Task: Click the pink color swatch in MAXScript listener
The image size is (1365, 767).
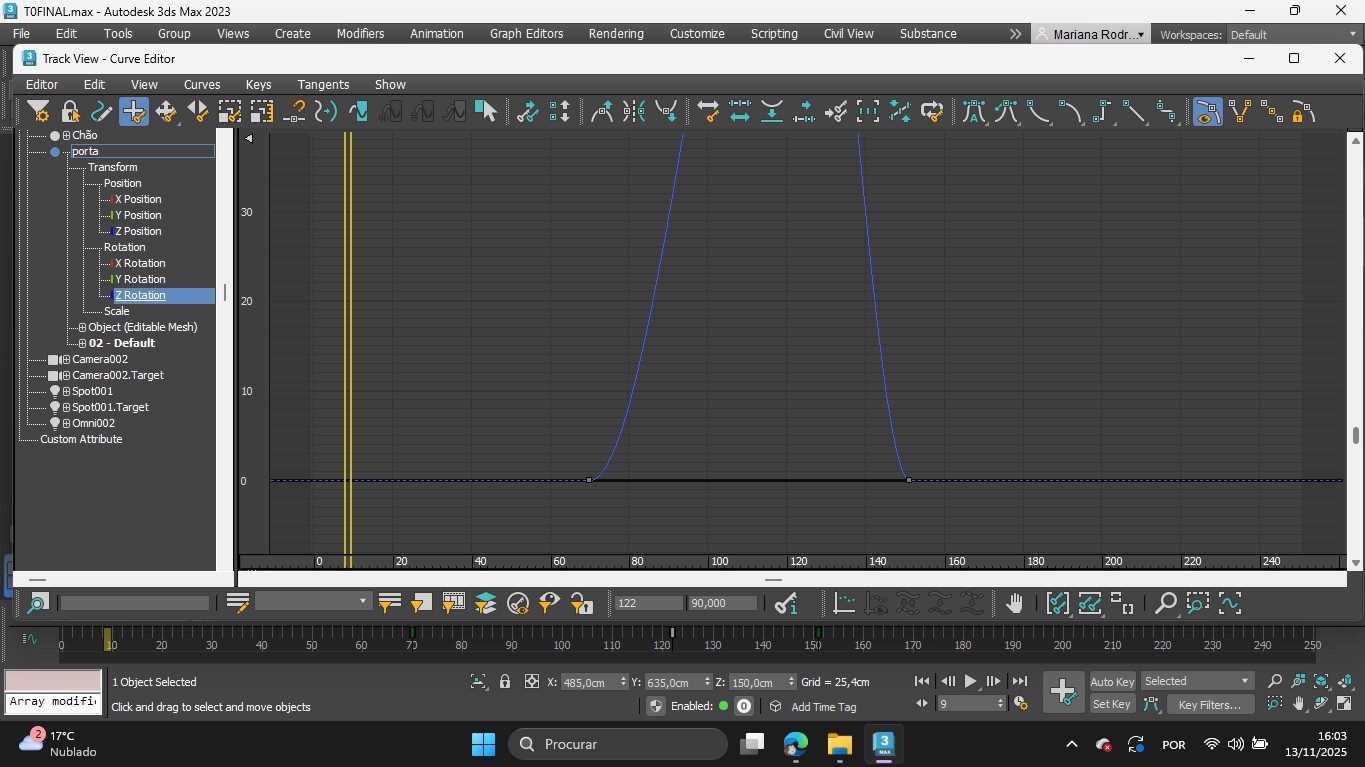Action: point(53,680)
